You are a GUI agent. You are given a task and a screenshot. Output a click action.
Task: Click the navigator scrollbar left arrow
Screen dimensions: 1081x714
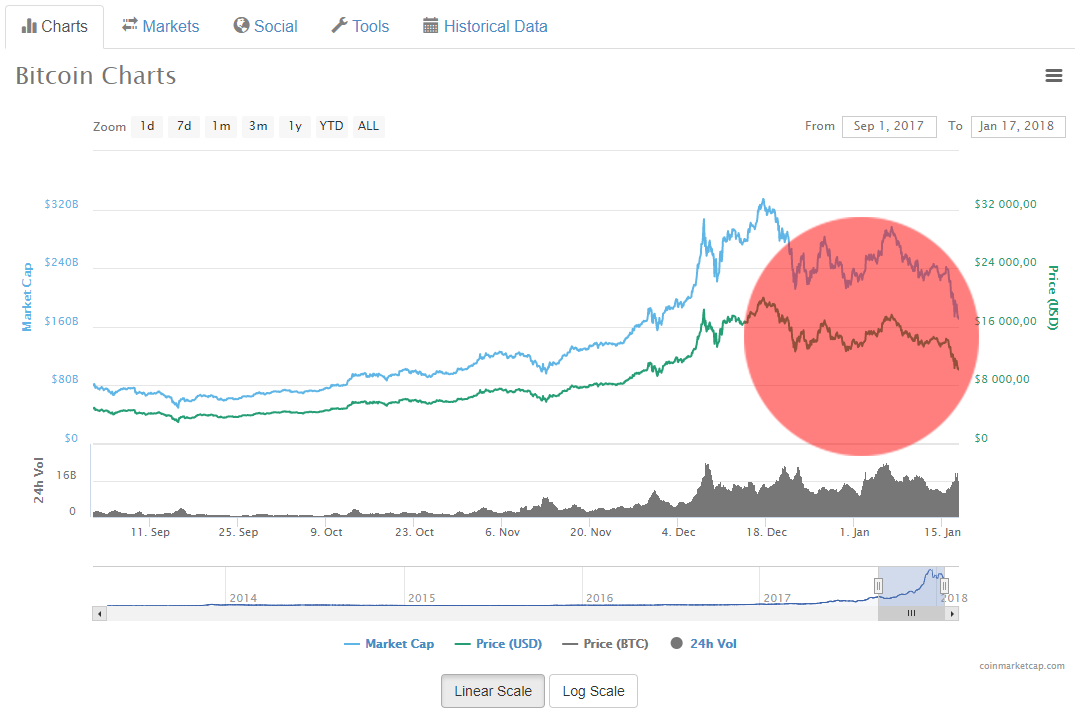[x=99, y=613]
